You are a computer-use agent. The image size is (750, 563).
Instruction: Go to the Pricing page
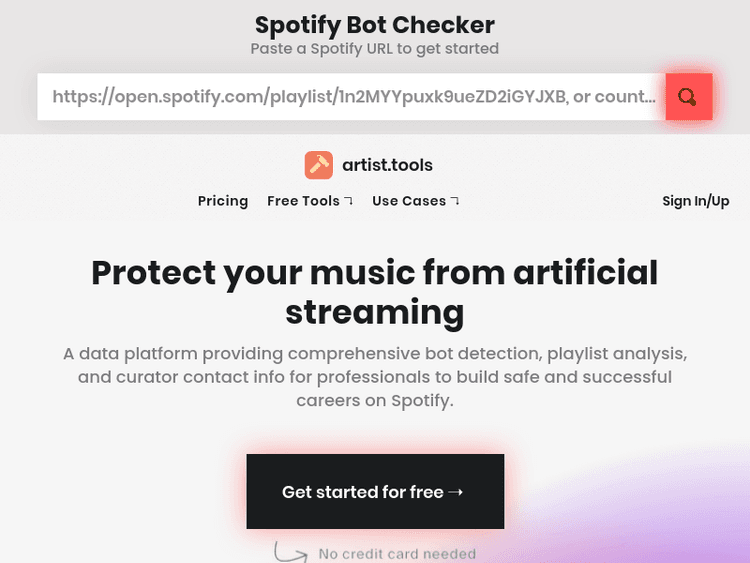click(223, 201)
